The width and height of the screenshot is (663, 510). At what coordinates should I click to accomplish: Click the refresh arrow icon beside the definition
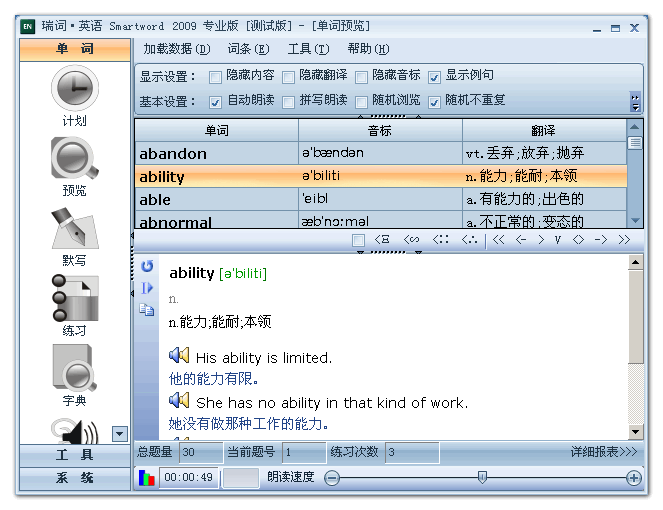[147, 266]
